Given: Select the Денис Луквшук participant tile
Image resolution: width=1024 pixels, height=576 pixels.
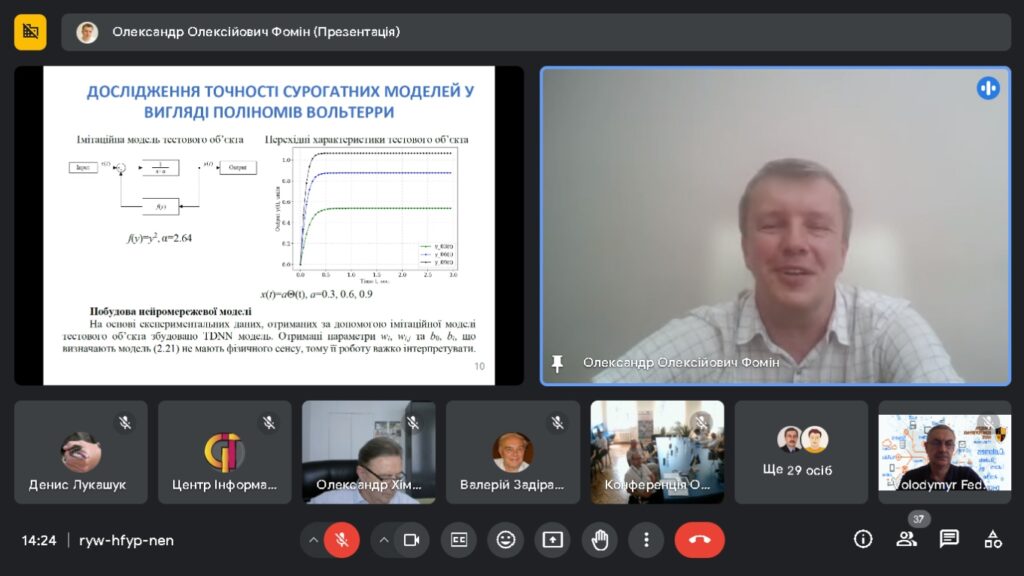Looking at the screenshot, I should tap(80, 452).
